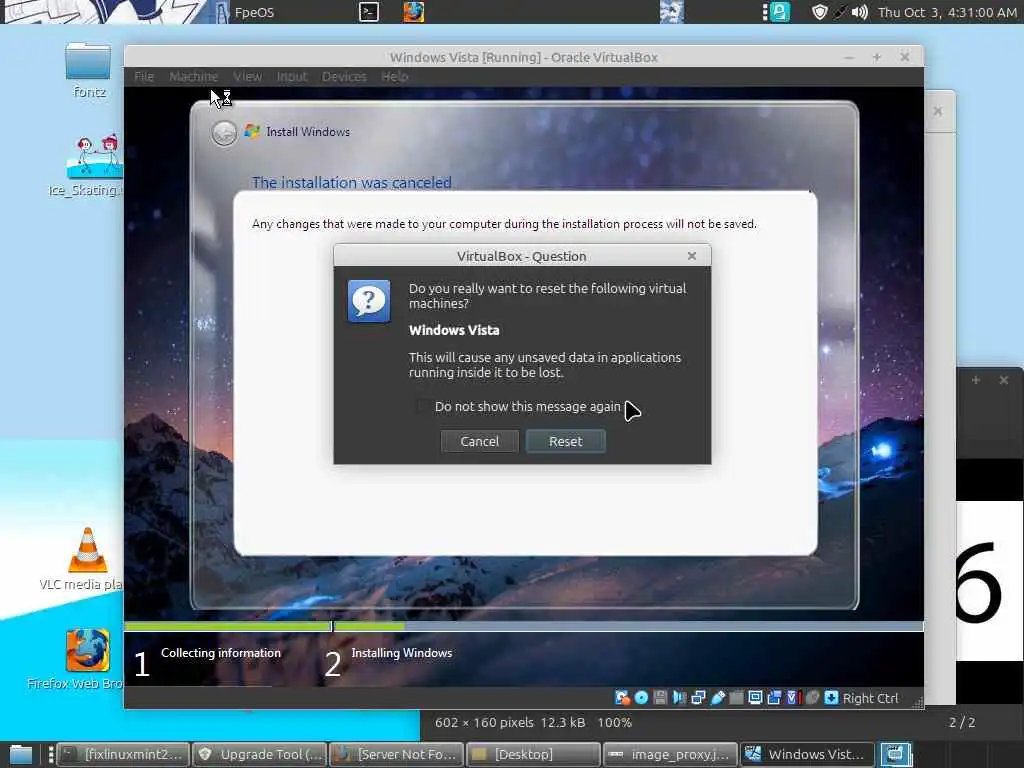Click the shield icon in top panel

pyautogui.click(x=820, y=12)
